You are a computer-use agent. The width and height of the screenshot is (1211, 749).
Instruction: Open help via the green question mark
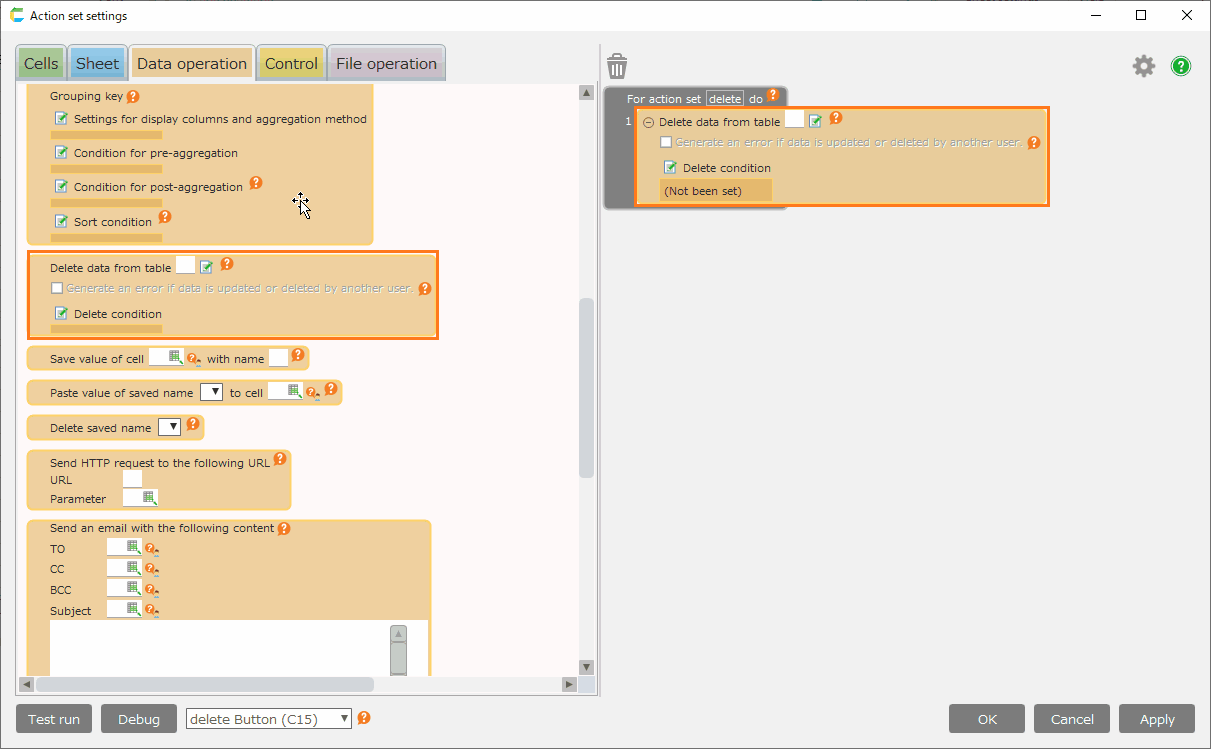coord(1181,67)
